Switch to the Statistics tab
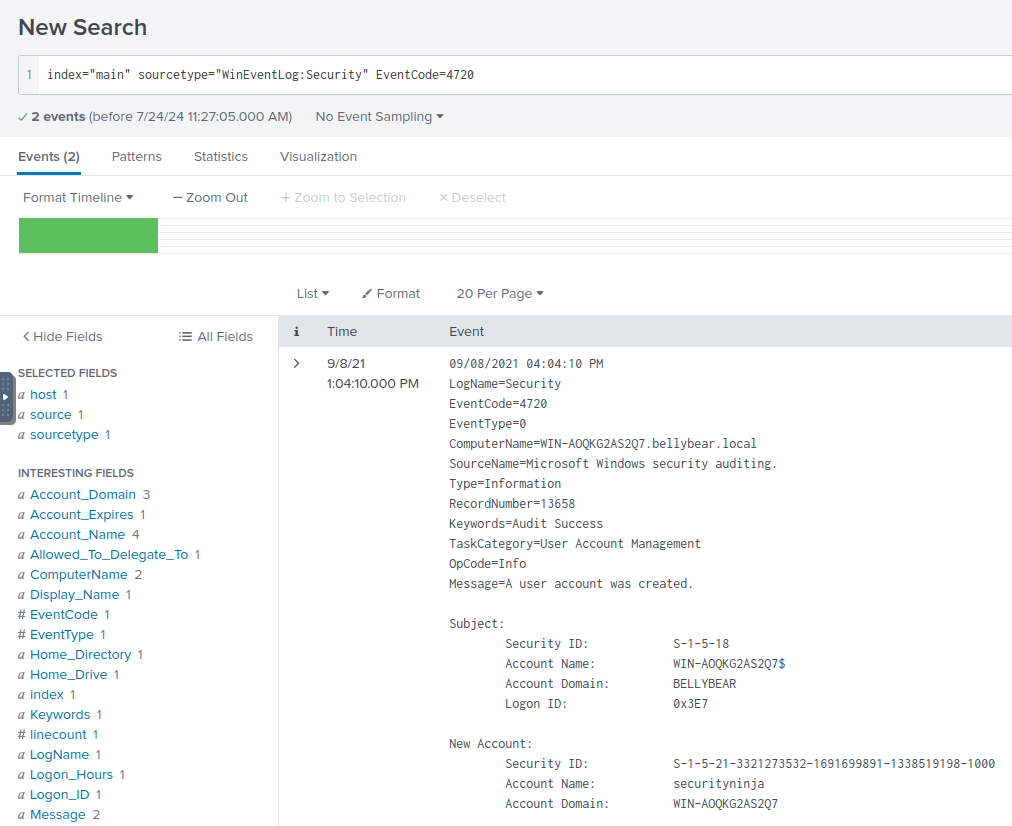 pos(221,157)
